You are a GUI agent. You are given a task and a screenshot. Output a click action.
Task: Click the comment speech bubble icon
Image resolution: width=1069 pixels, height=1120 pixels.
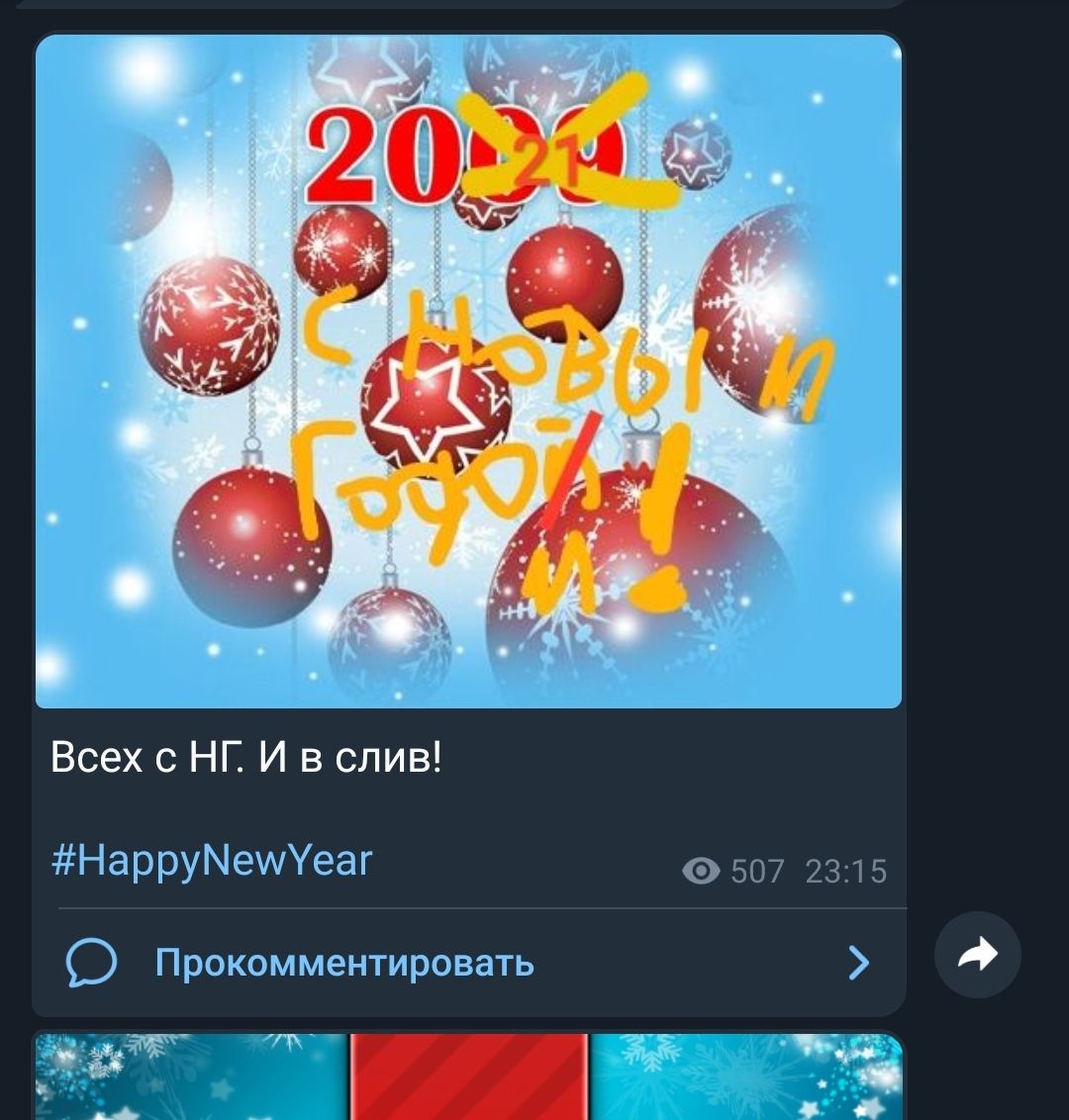tap(91, 962)
